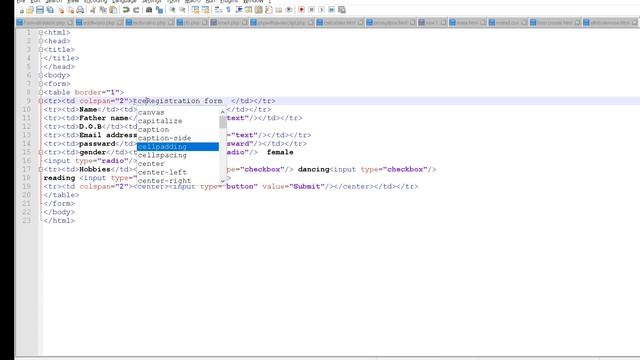Zoom in using the magnifier plus icon
Viewport: 640px width, 360px height.
(172, 10)
